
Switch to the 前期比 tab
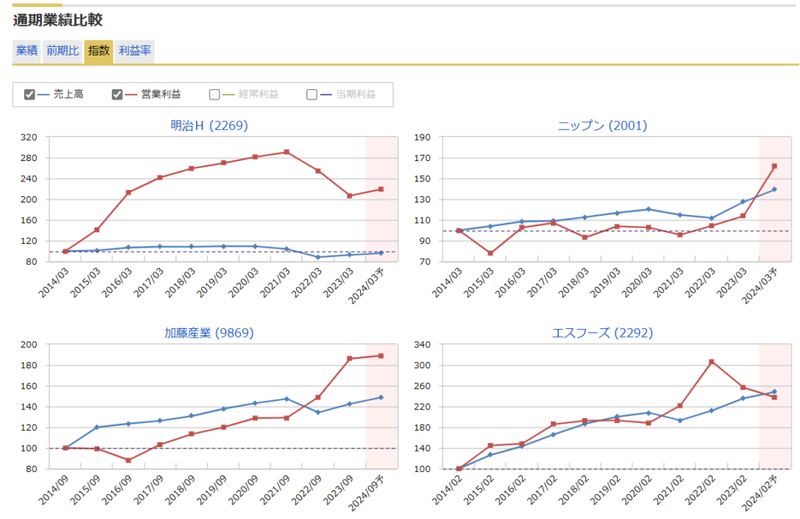[x=63, y=51]
